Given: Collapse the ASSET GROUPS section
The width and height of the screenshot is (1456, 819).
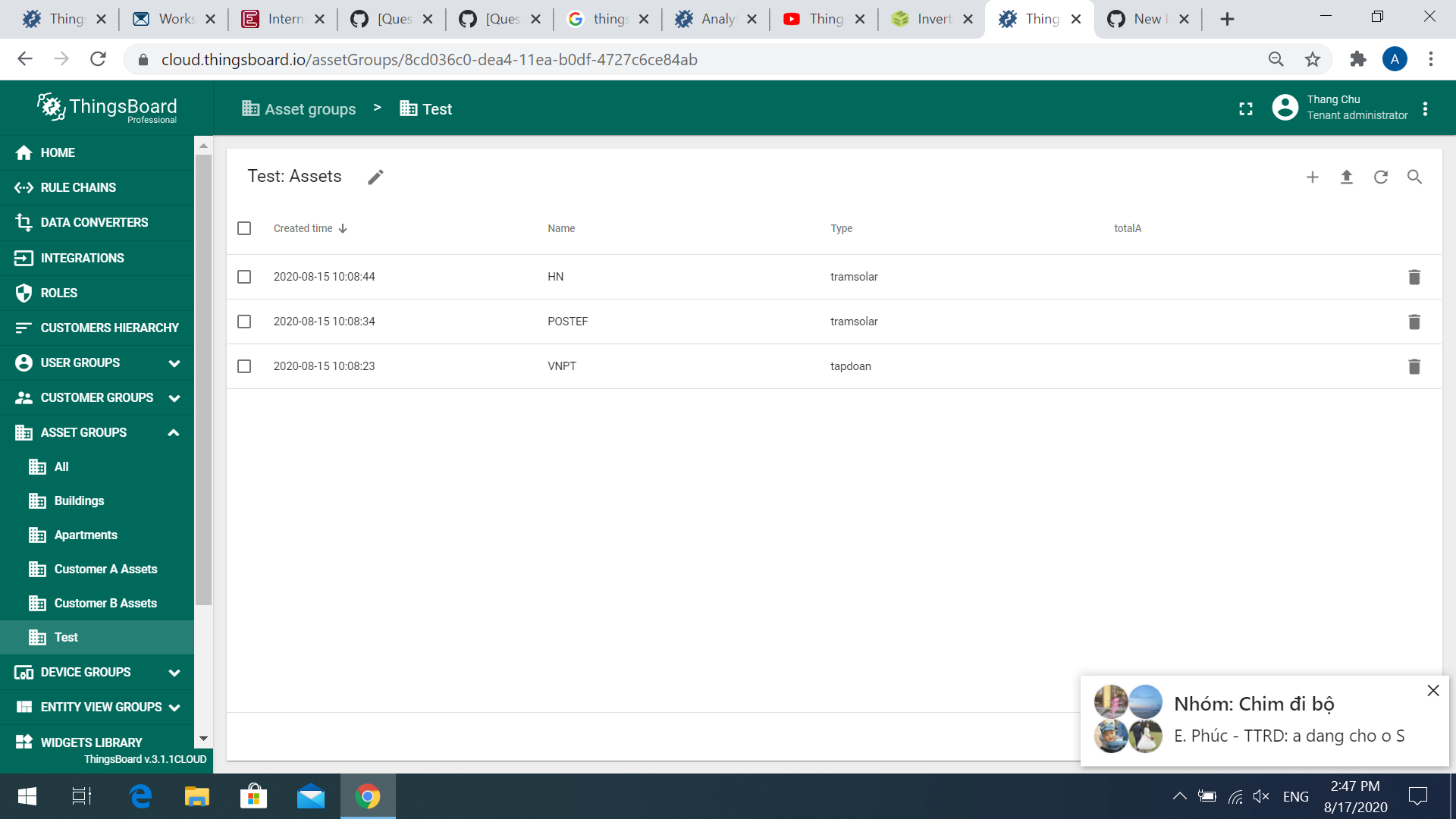Looking at the screenshot, I should [174, 432].
